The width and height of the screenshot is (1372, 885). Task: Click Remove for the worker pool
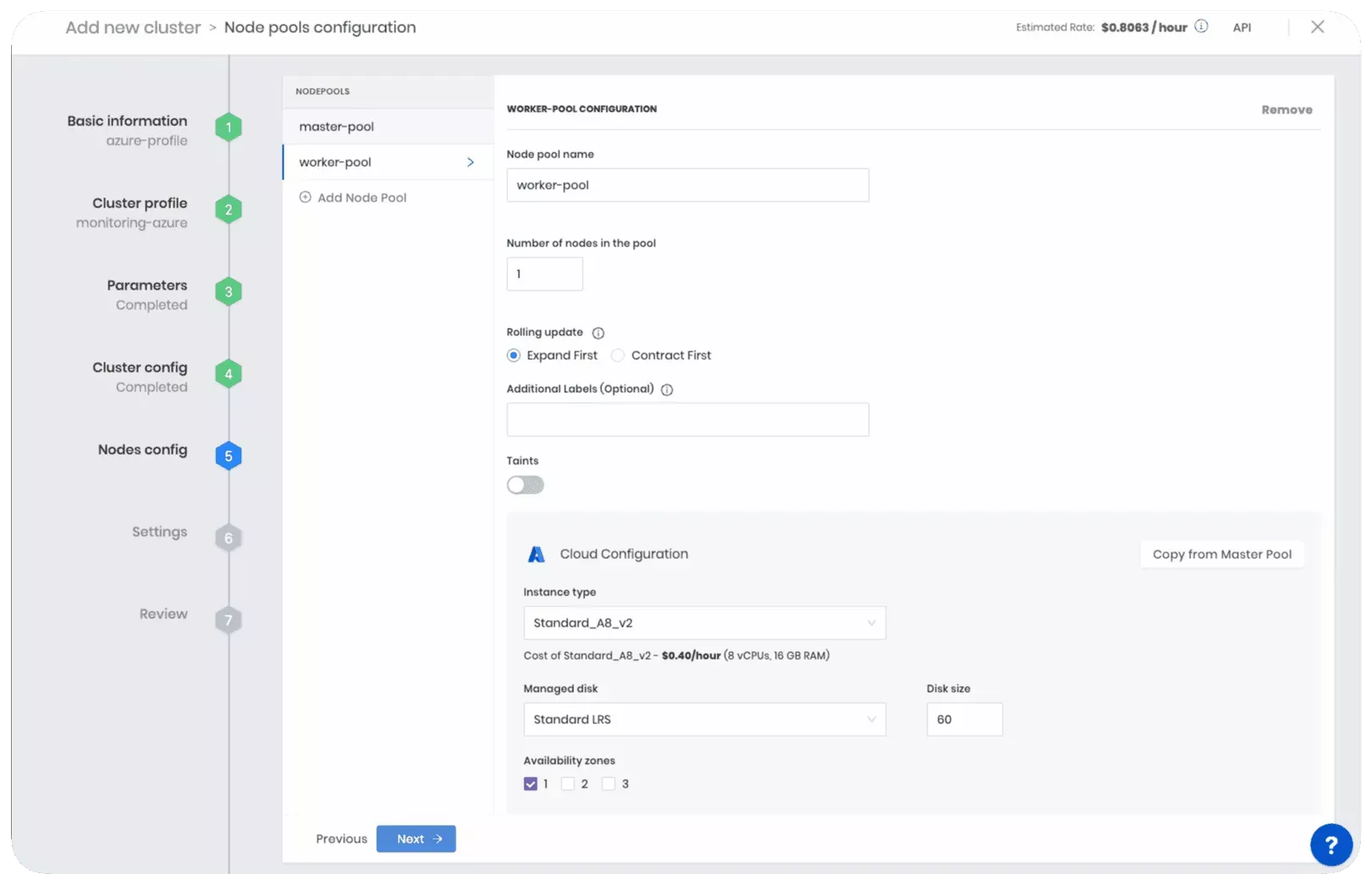click(1286, 110)
